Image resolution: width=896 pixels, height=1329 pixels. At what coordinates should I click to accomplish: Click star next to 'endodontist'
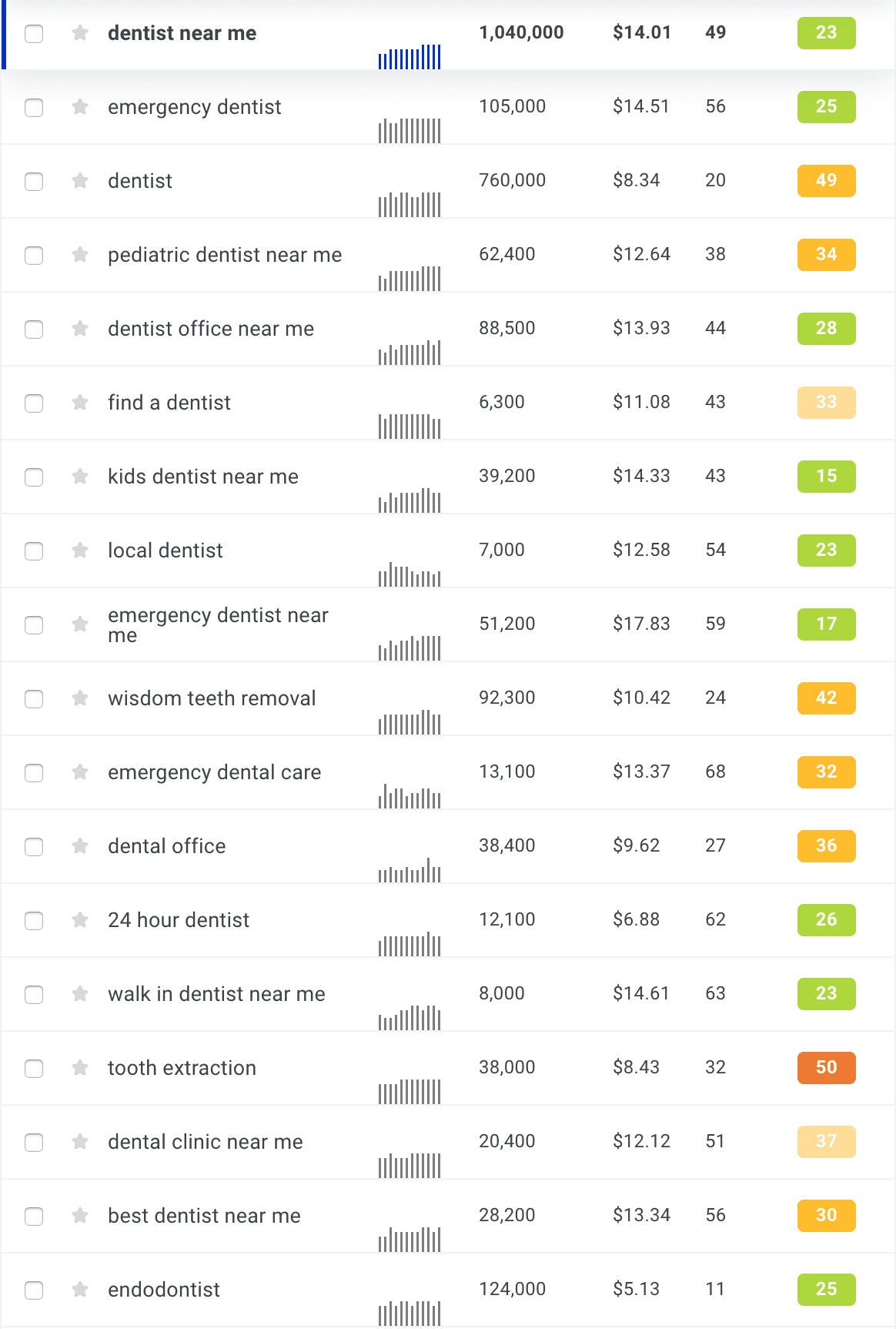[80, 1290]
